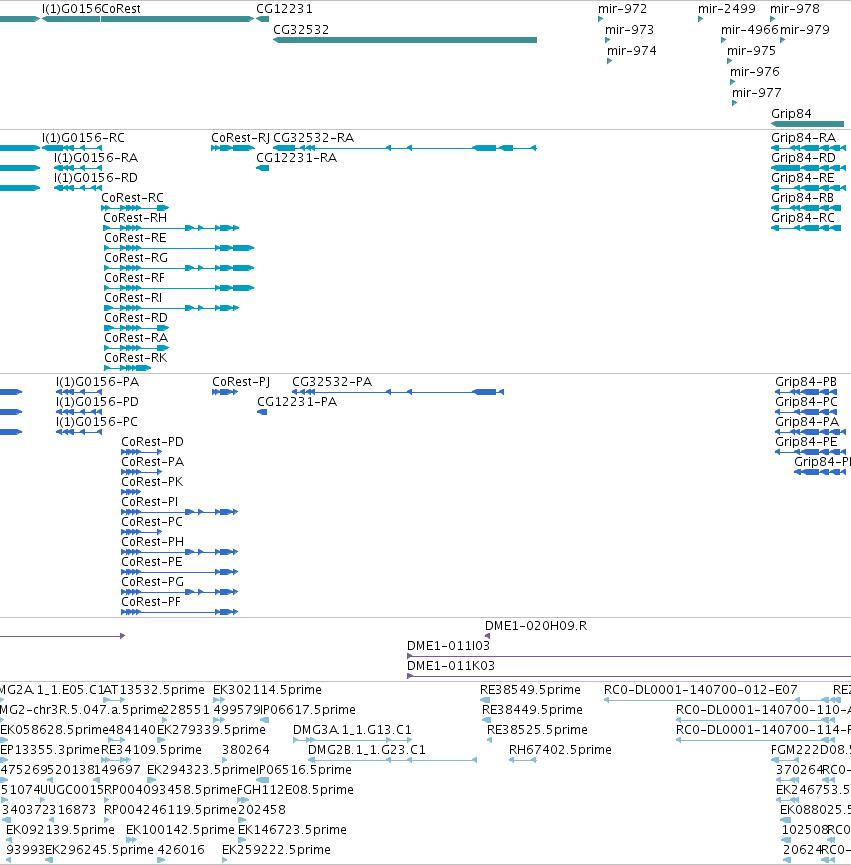The image size is (851, 865).
Task: Click the l(1)G0156-RD transcript label
Action: coord(96,178)
